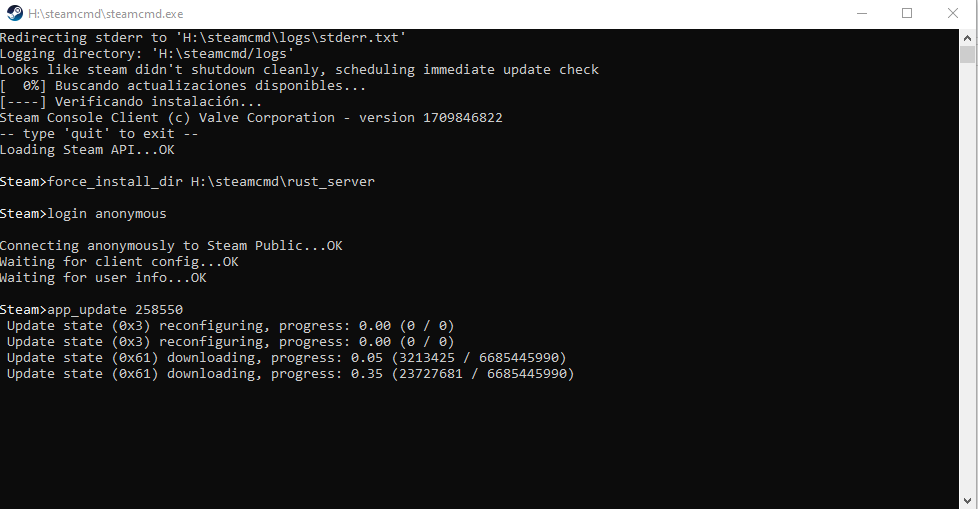Minimize the steamcmd console window
This screenshot has height=509, width=978.
click(x=862, y=13)
